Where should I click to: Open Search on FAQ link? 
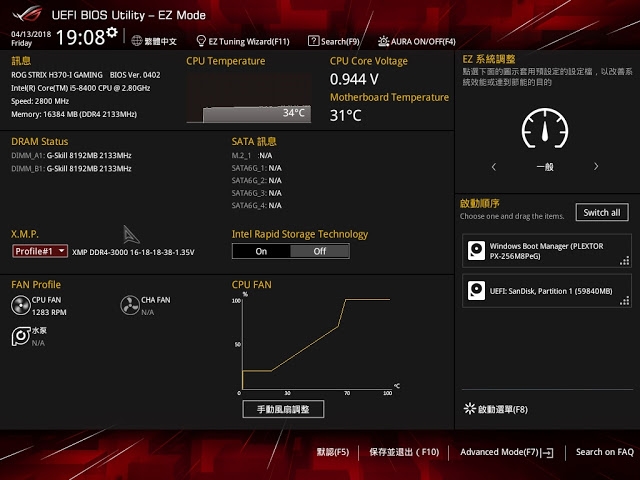(604, 452)
